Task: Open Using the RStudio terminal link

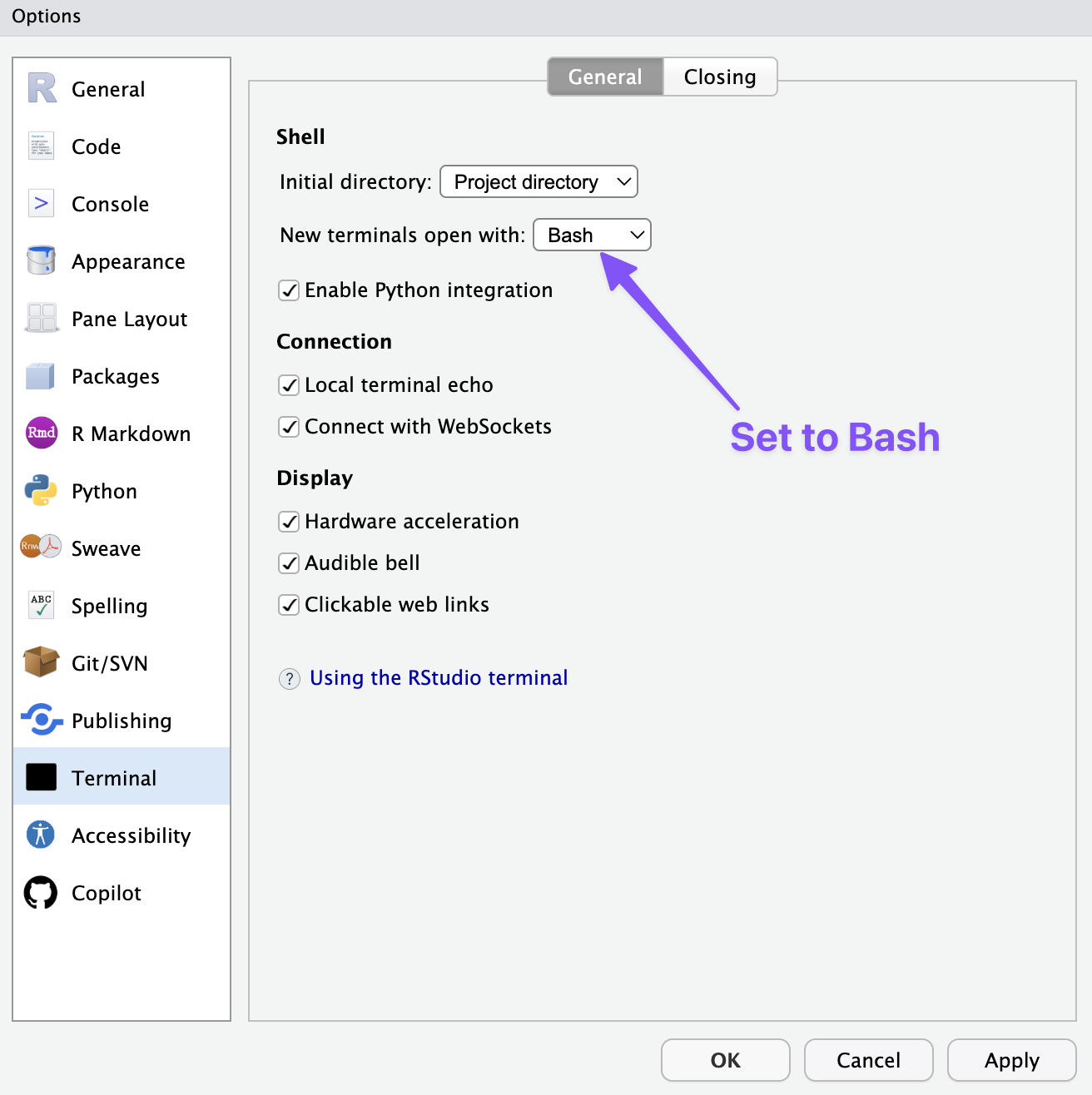Action: pyautogui.click(x=438, y=678)
